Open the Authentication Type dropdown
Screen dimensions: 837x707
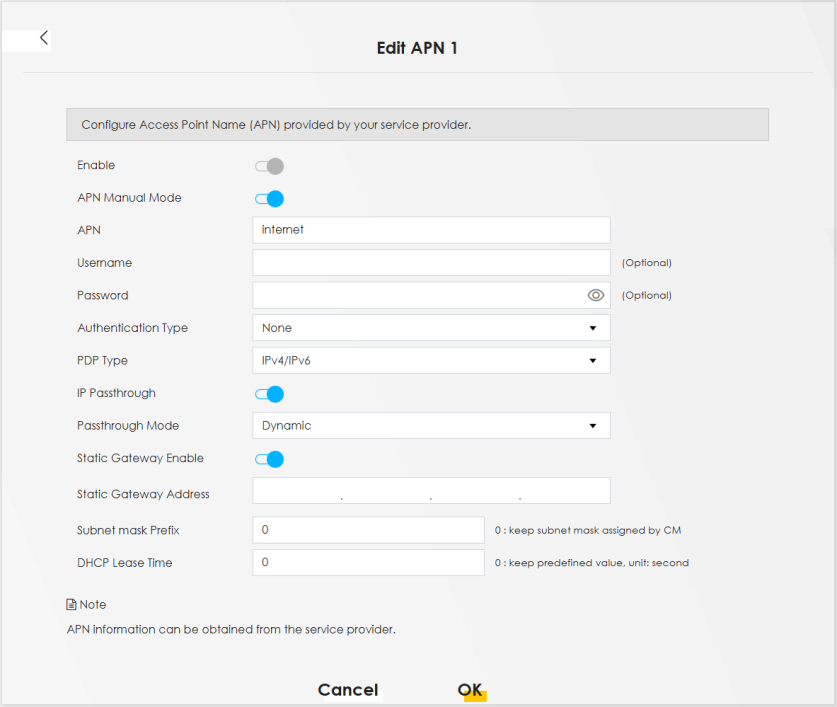(x=431, y=328)
